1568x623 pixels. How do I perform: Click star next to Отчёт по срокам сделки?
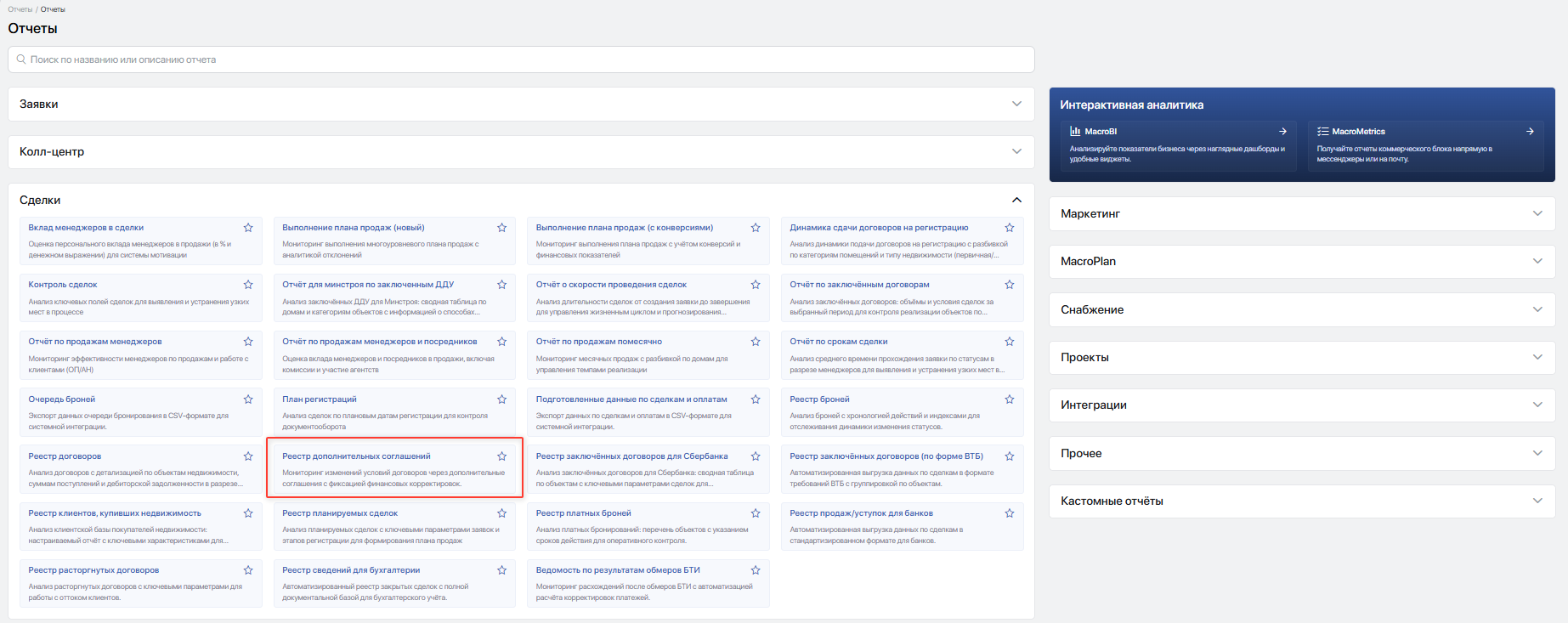tap(1010, 342)
